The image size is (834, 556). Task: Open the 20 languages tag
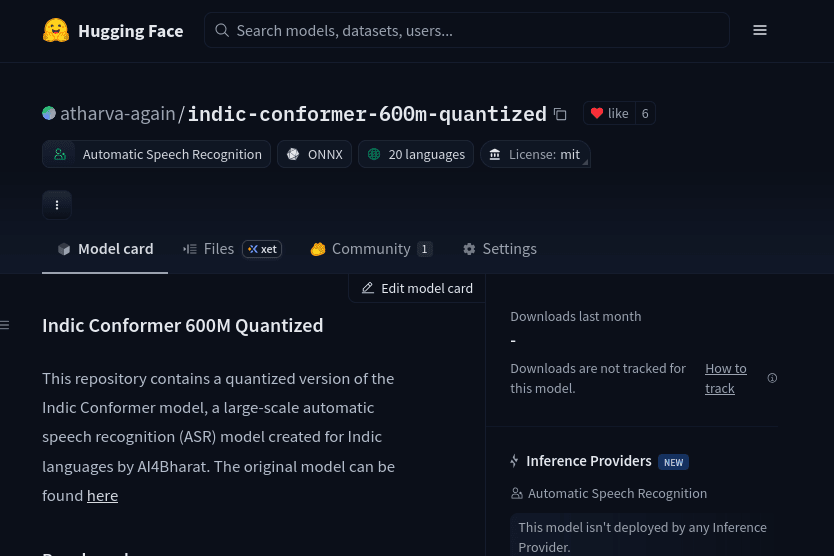(x=416, y=154)
